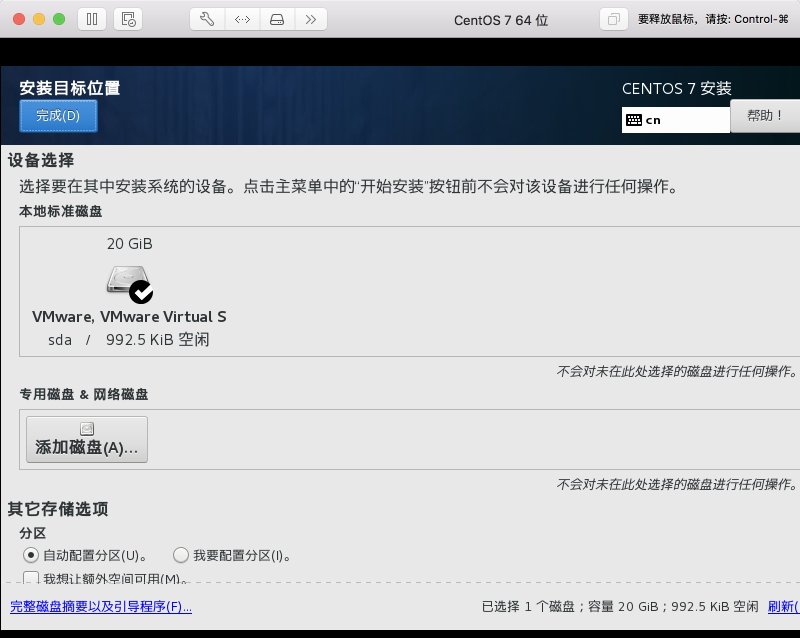
Task: Click the 完成(D) done button
Action: 58,116
